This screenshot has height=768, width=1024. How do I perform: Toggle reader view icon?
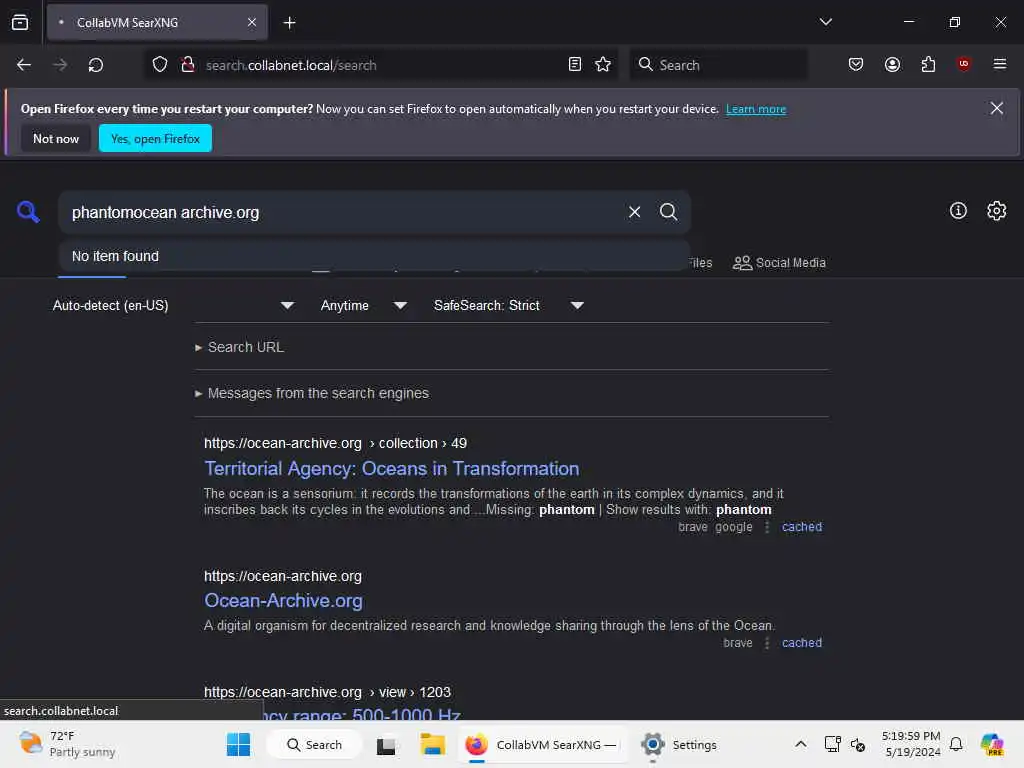pyautogui.click(x=575, y=65)
